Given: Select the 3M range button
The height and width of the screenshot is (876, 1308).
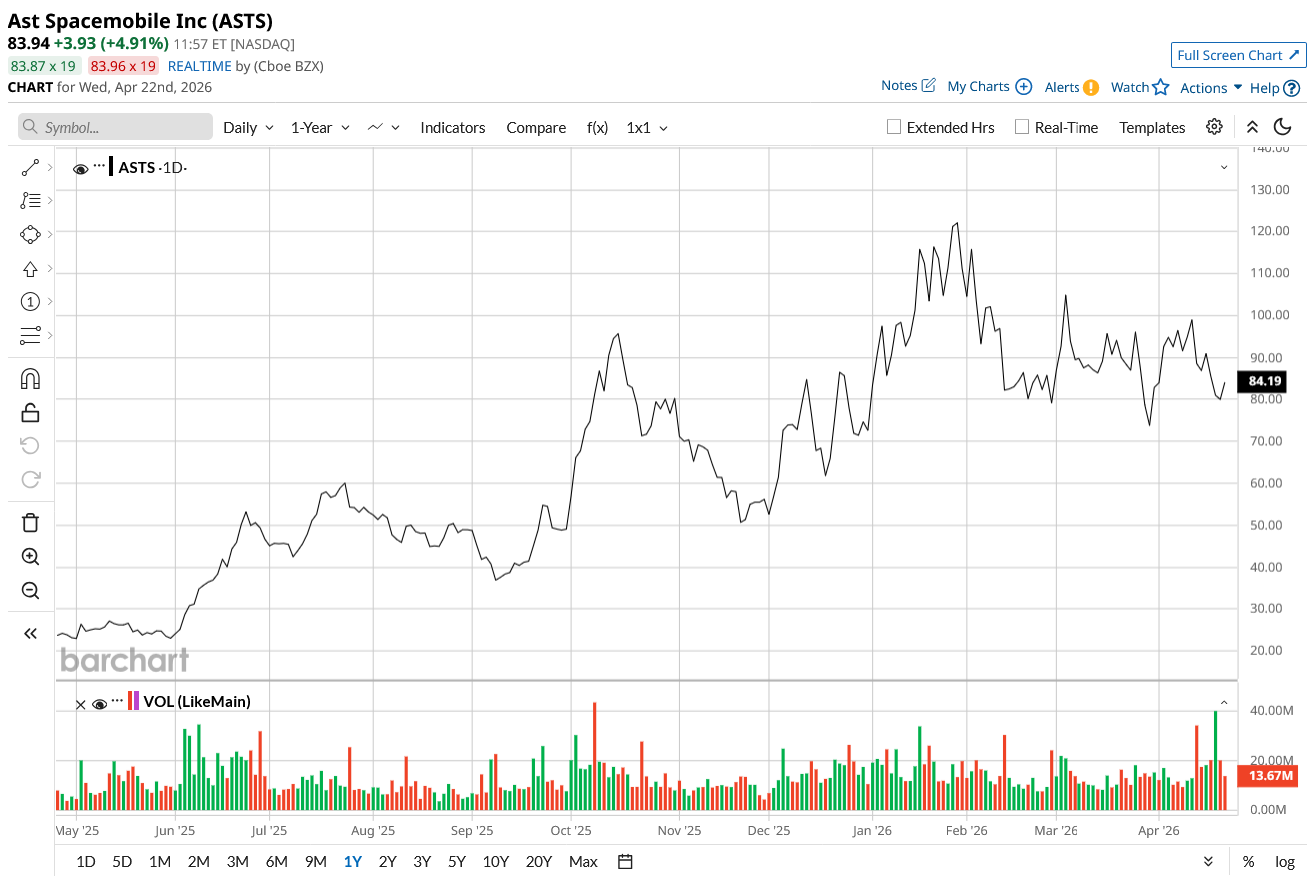Looking at the screenshot, I should pos(237,861).
